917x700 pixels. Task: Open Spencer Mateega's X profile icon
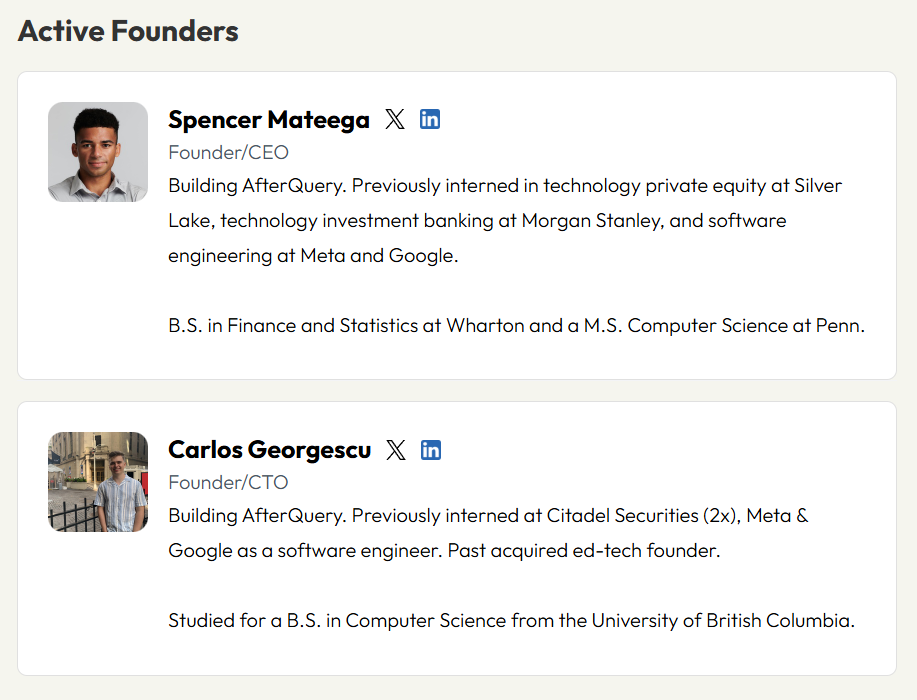click(x=395, y=119)
